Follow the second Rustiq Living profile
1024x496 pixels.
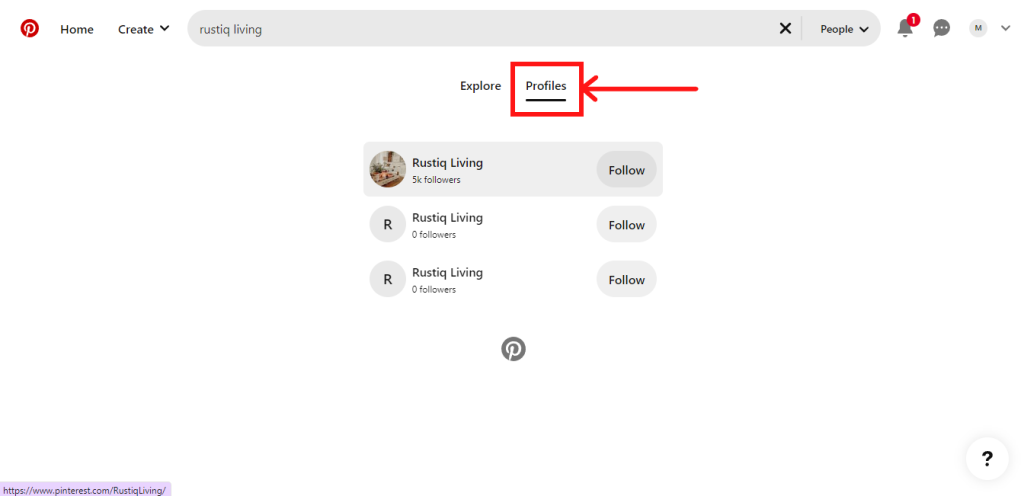click(x=626, y=225)
